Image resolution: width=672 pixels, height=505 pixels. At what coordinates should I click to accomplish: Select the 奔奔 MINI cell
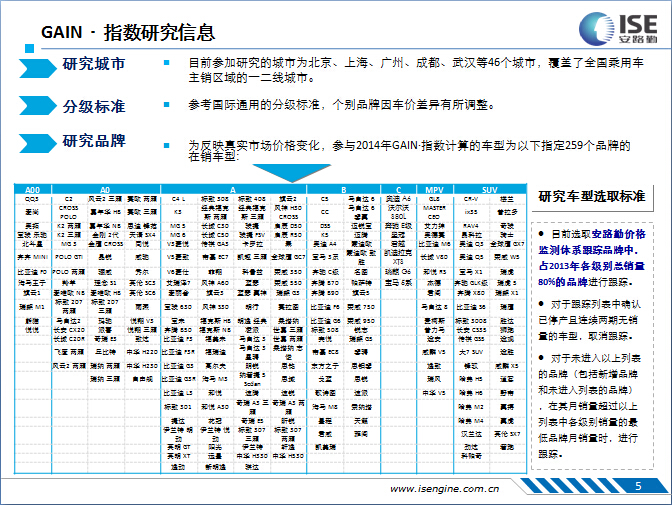point(32,257)
